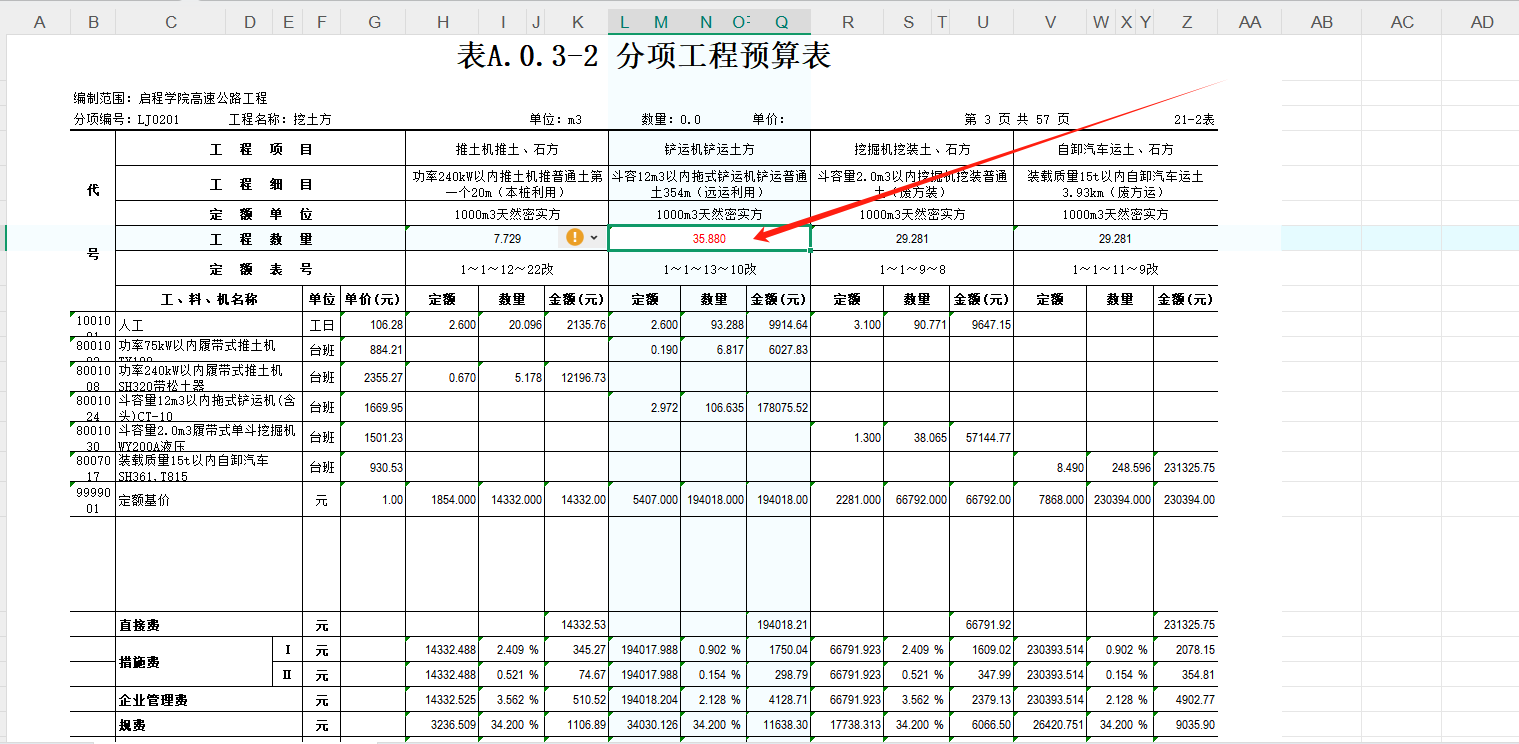Screen dimensions: 1519x744
Task: Select the 248.596 quantity cell
Action: [x=1120, y=467]
